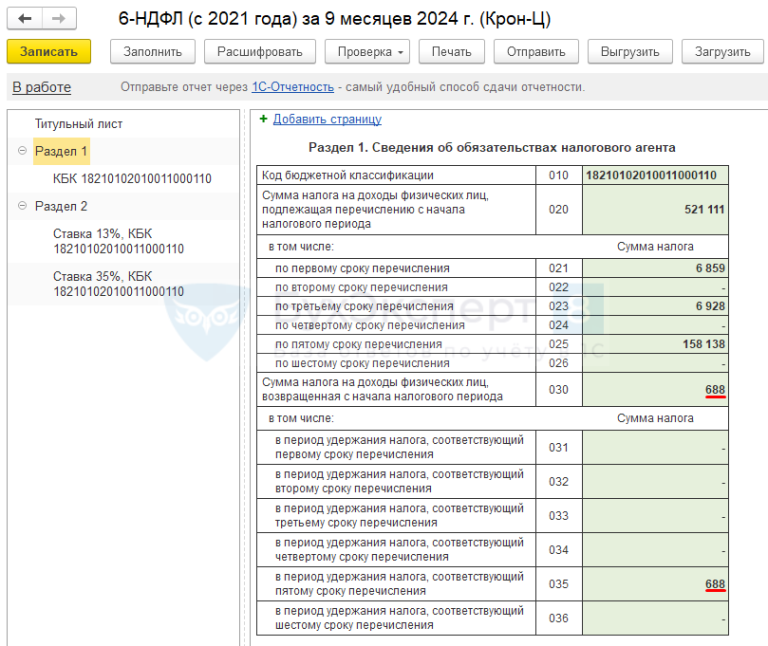
Task: Click the forward navigation arrow
Action: pyautogui.click(x=59, y=19)
